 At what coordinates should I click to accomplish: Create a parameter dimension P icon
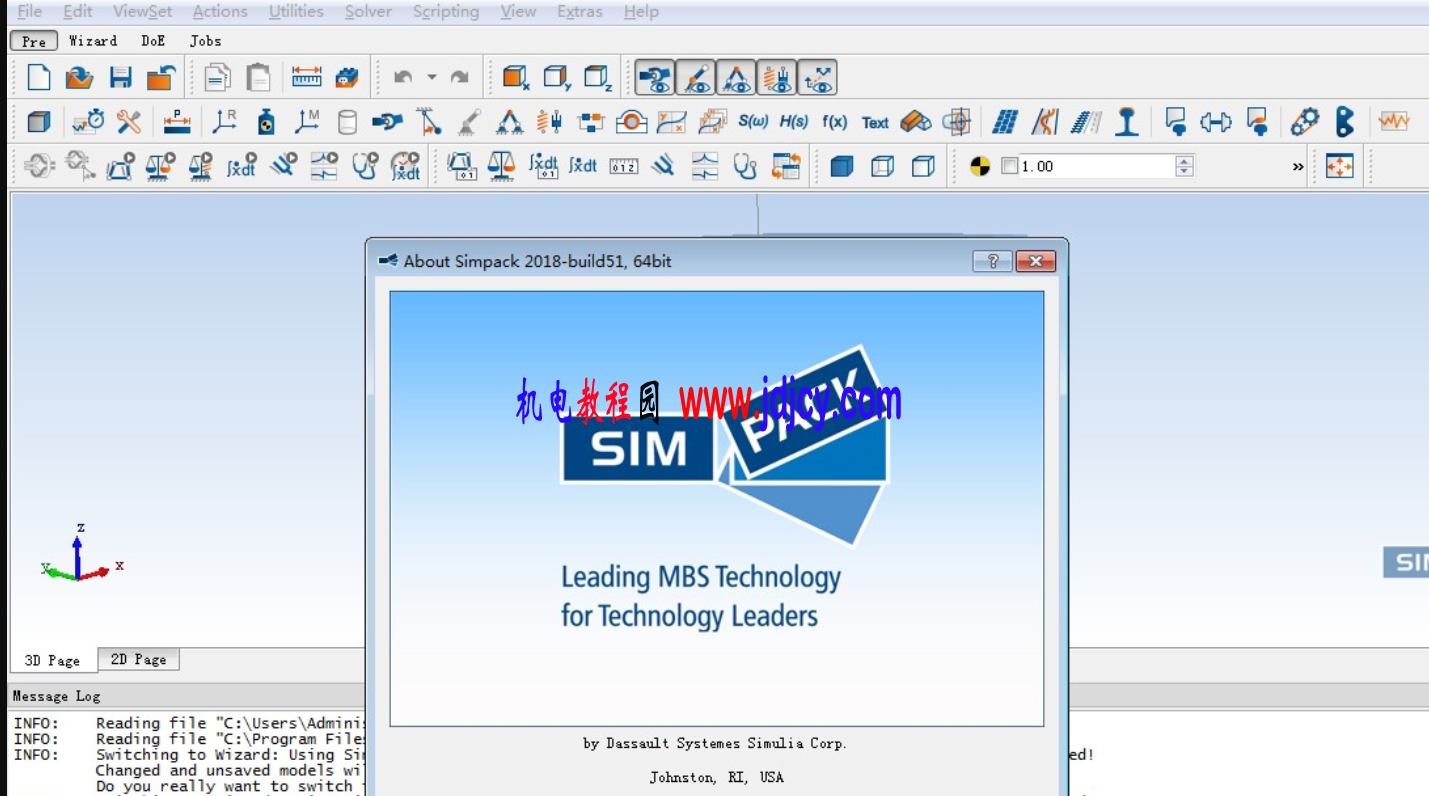[177, 122]
